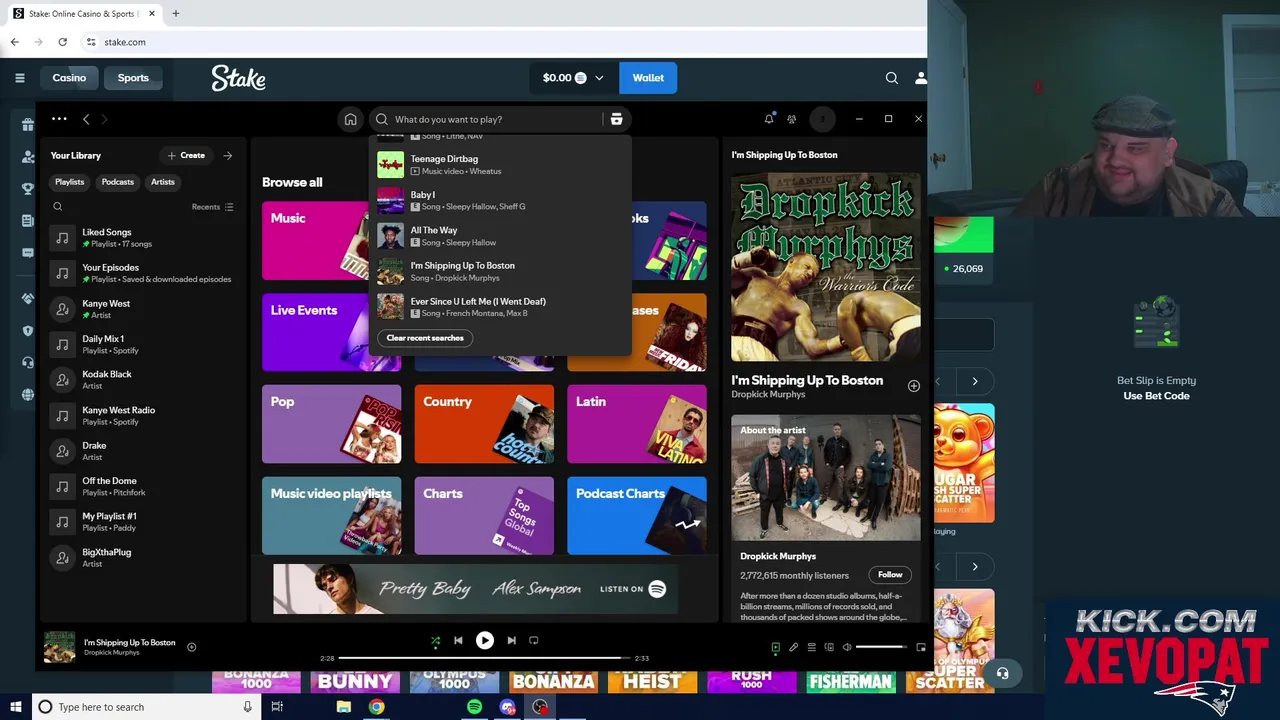Clear recent searches
This screenshot has width=1280, height=720.
coord(425,338)
